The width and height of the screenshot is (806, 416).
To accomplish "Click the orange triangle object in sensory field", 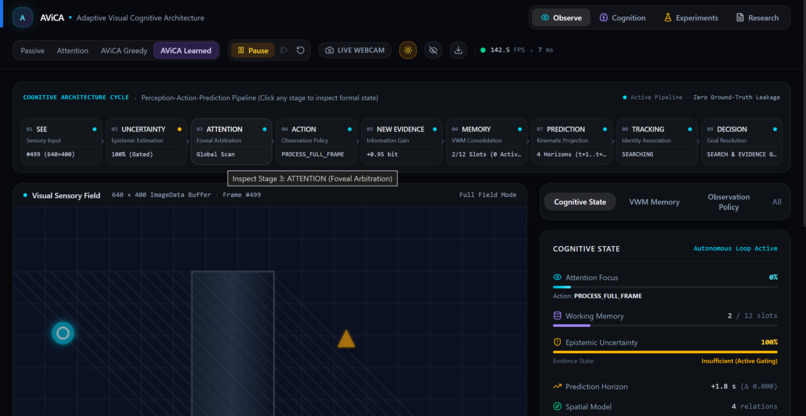I will pyautogui.click(x=346, y=340).
